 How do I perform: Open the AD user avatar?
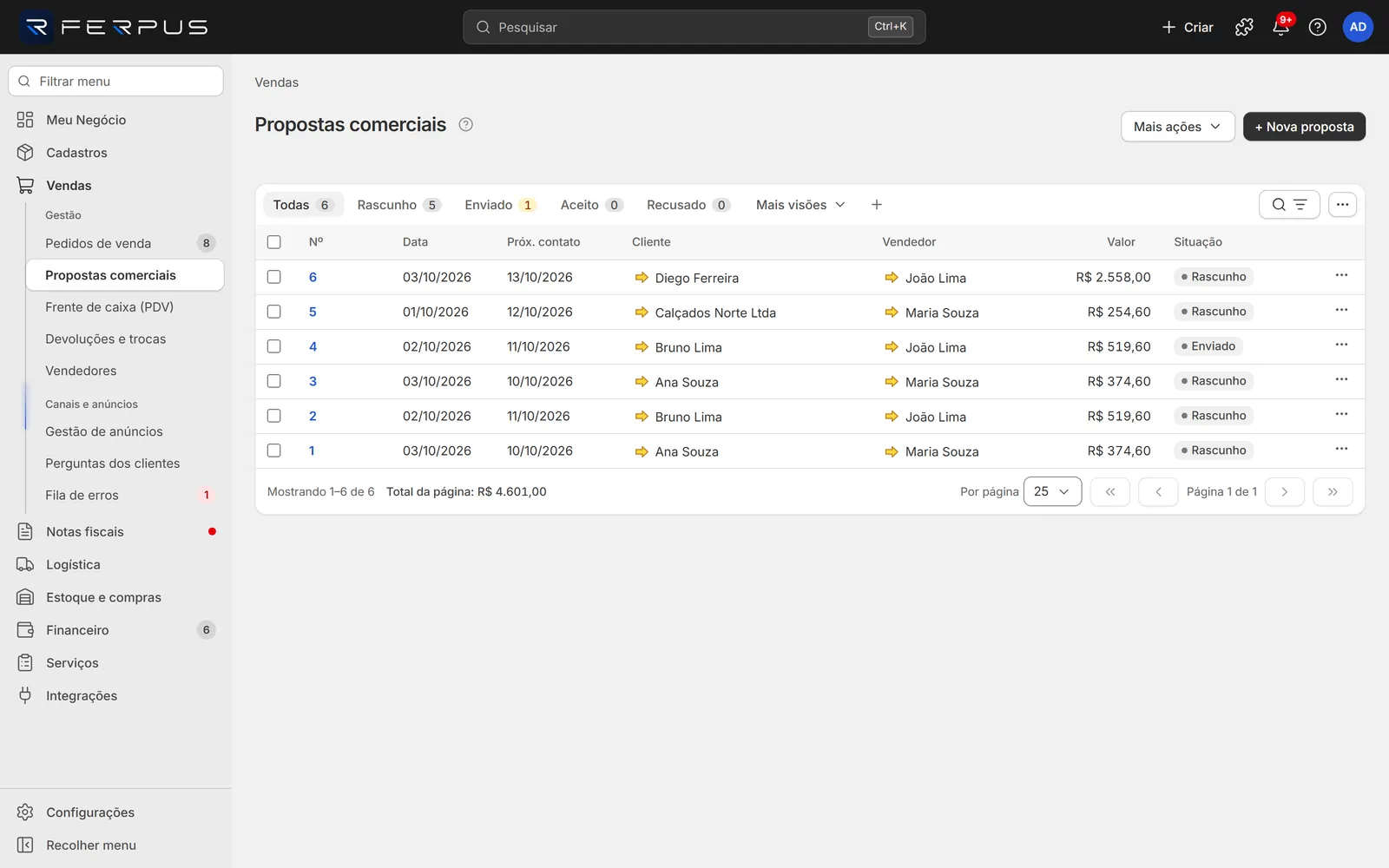pos(1358,27)
